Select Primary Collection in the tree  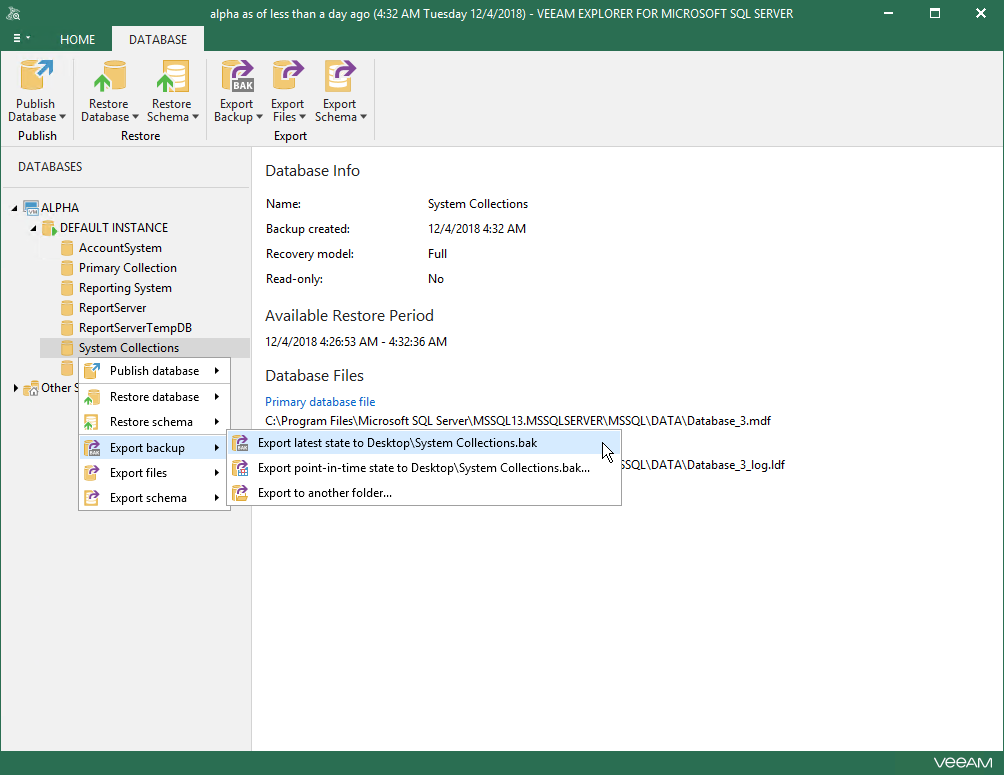127,268
